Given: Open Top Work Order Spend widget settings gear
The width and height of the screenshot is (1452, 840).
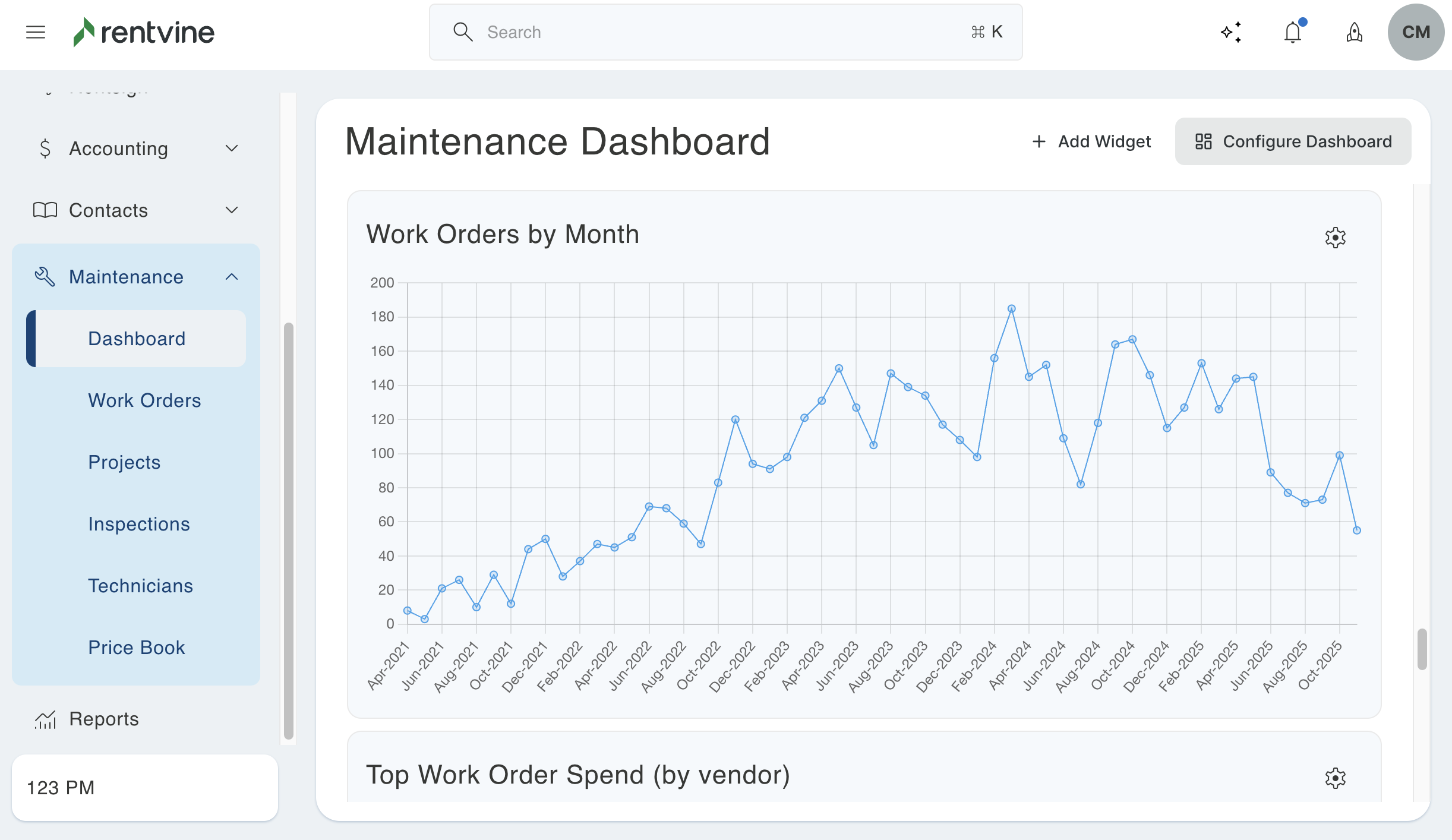Looking at the screenshot, I should point(1335,778).
